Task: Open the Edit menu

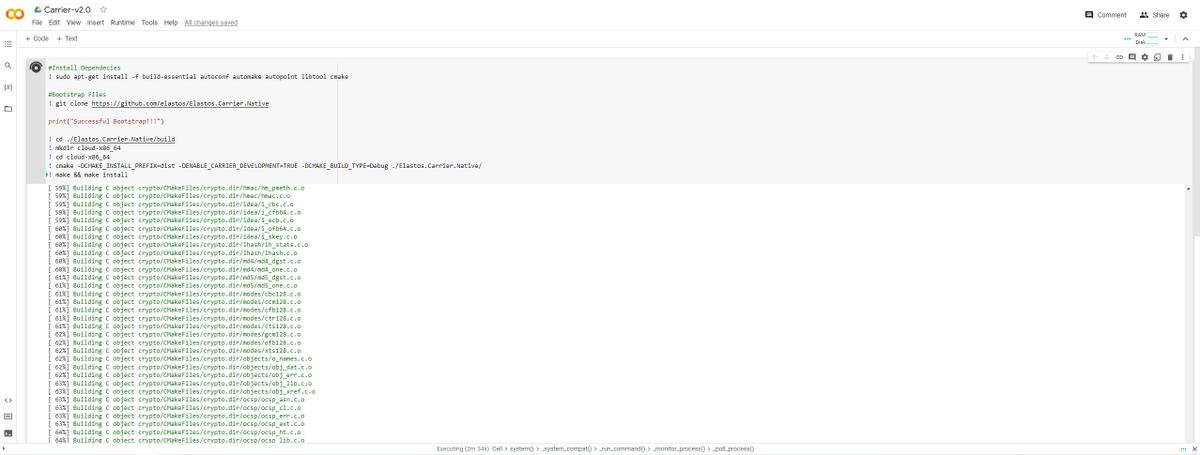Action: 54,22
